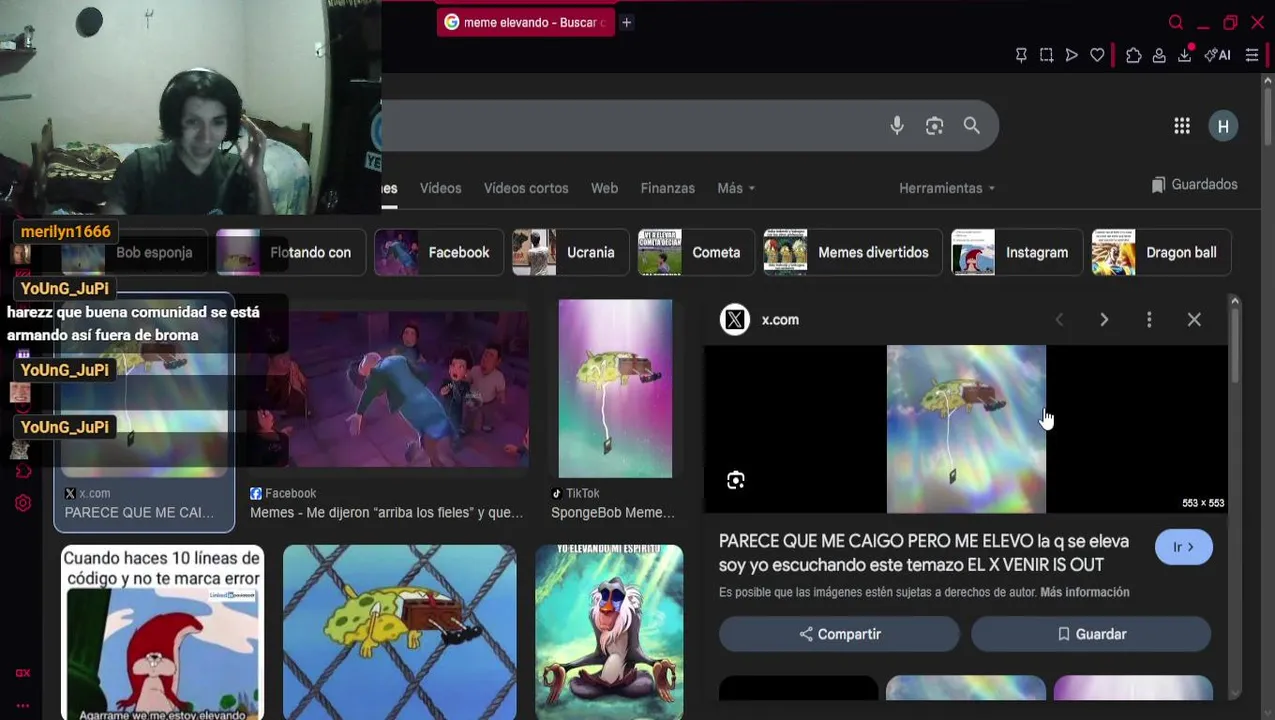Image resolution: width=1275 pixels, height=720 pixels.
Task: Click the Ir button to visit page
Action: 1184,547
